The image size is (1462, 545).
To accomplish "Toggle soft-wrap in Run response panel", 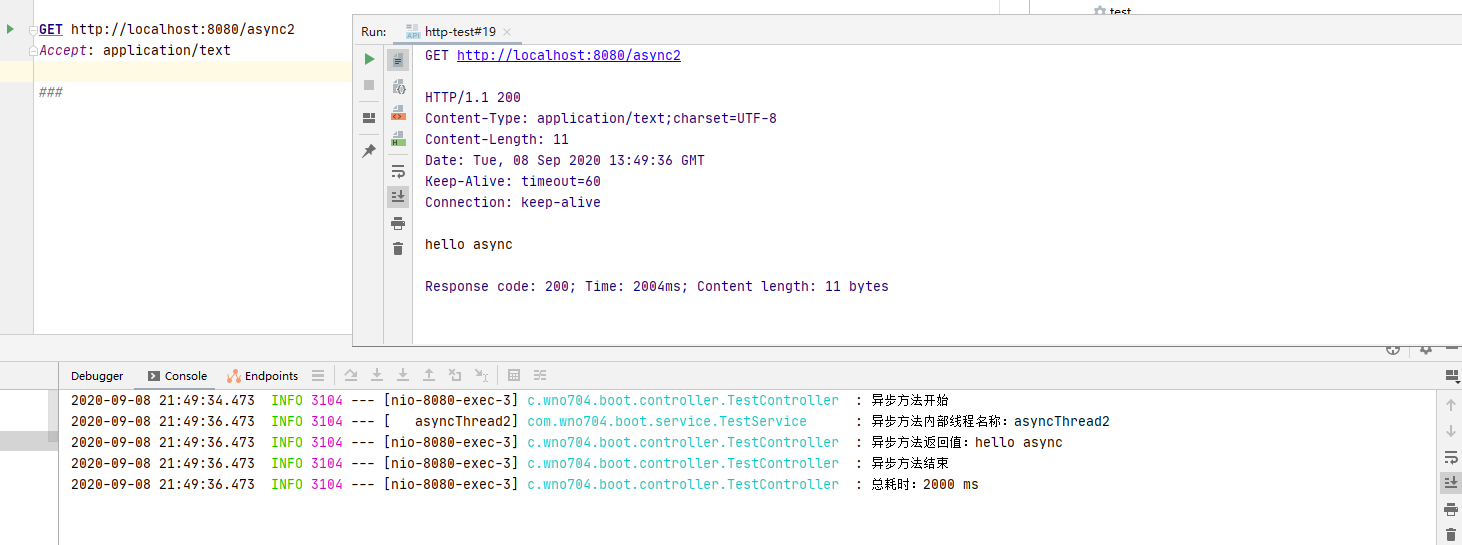I will [x=398, y=171].
